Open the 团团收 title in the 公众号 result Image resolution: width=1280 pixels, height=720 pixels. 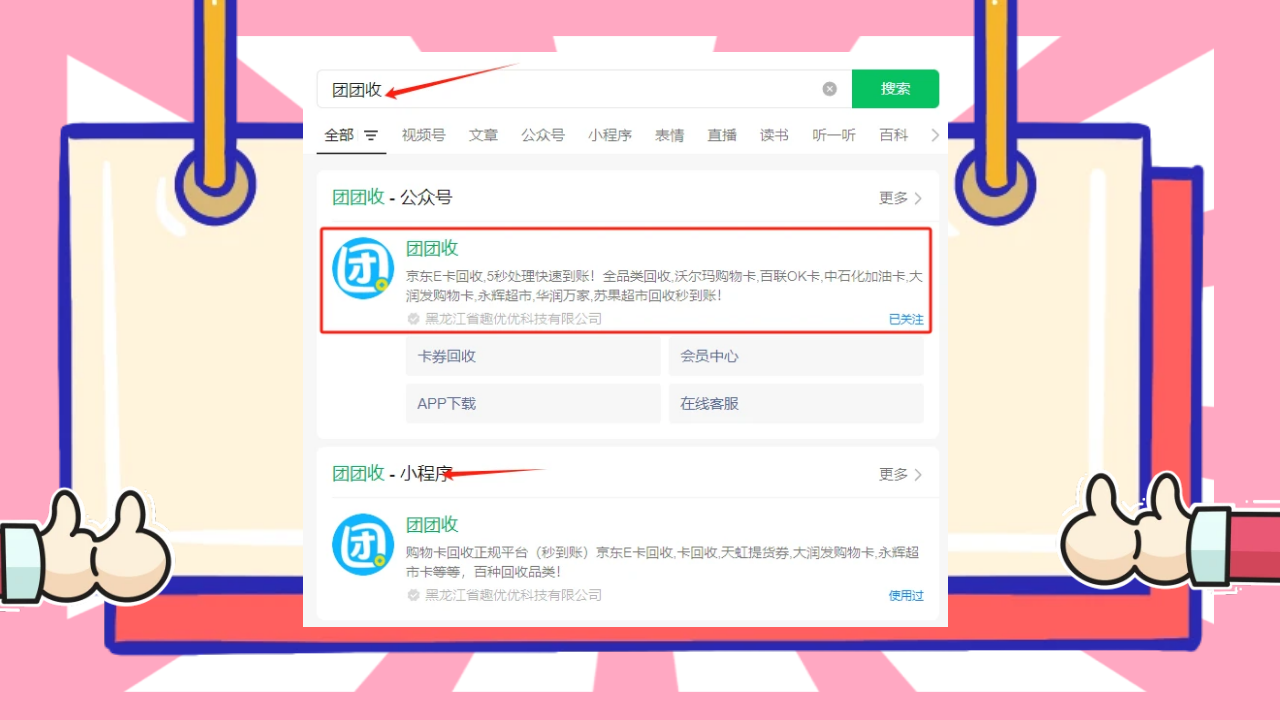pyautogui.click(x=432, y=249)
